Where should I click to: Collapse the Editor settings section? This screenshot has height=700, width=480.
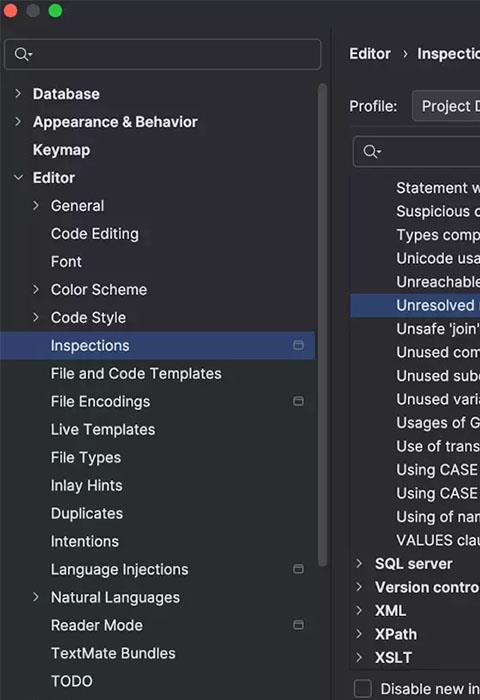18,178
